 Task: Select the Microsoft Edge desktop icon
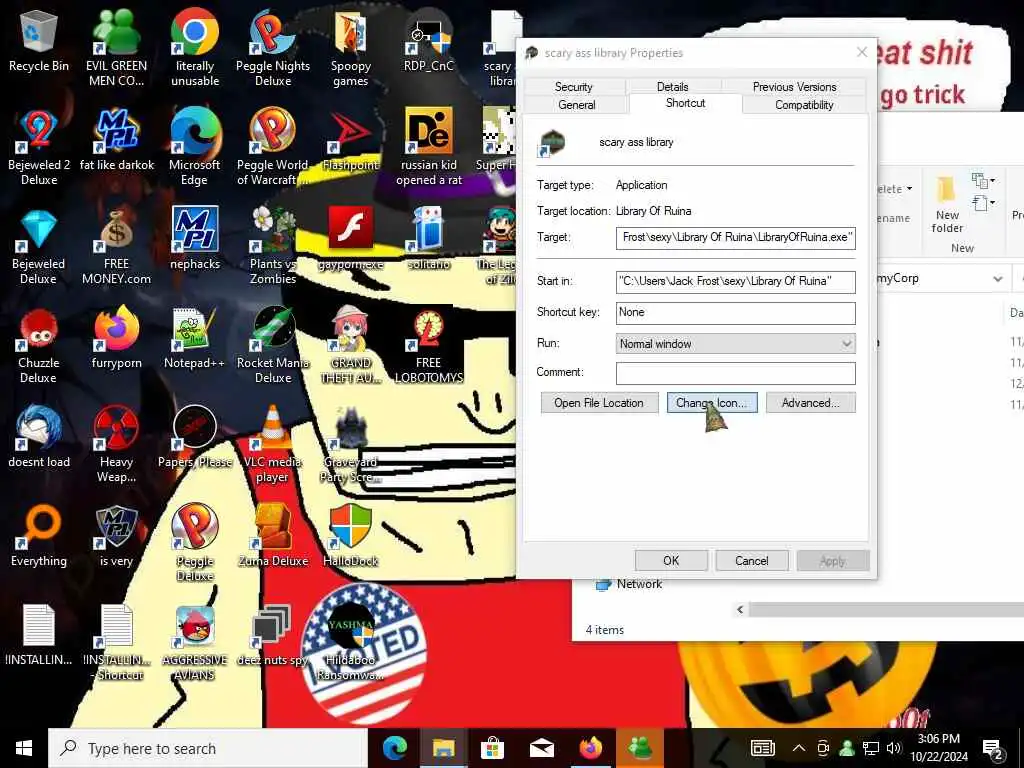click(x=195, y=147)
